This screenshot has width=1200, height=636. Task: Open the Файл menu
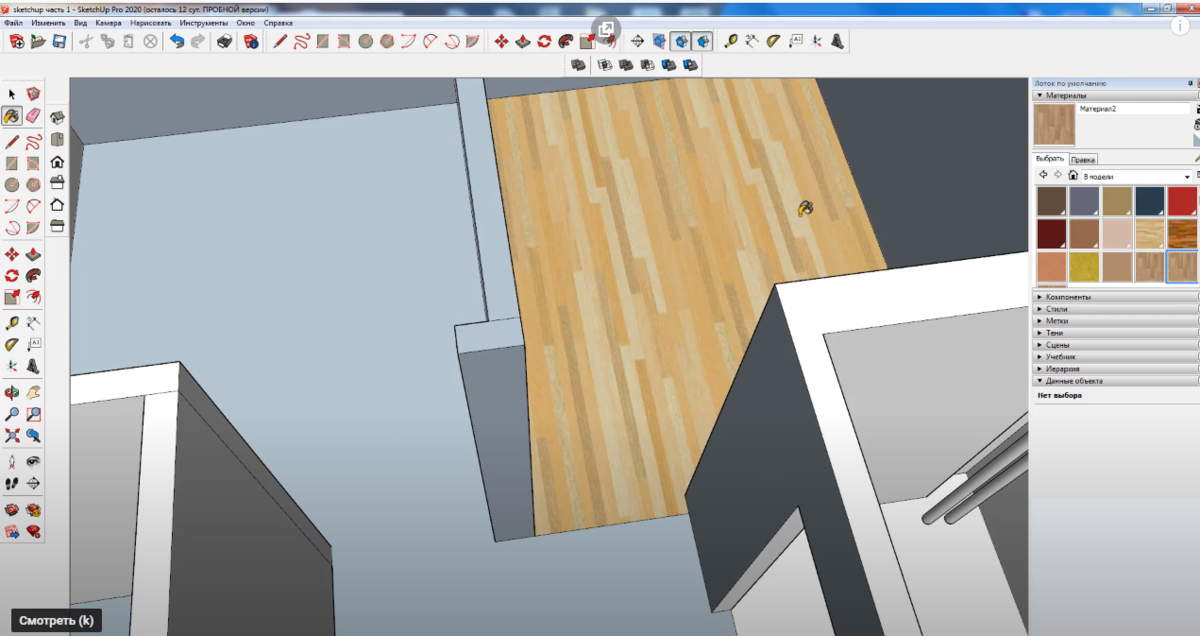click(14, 22)
